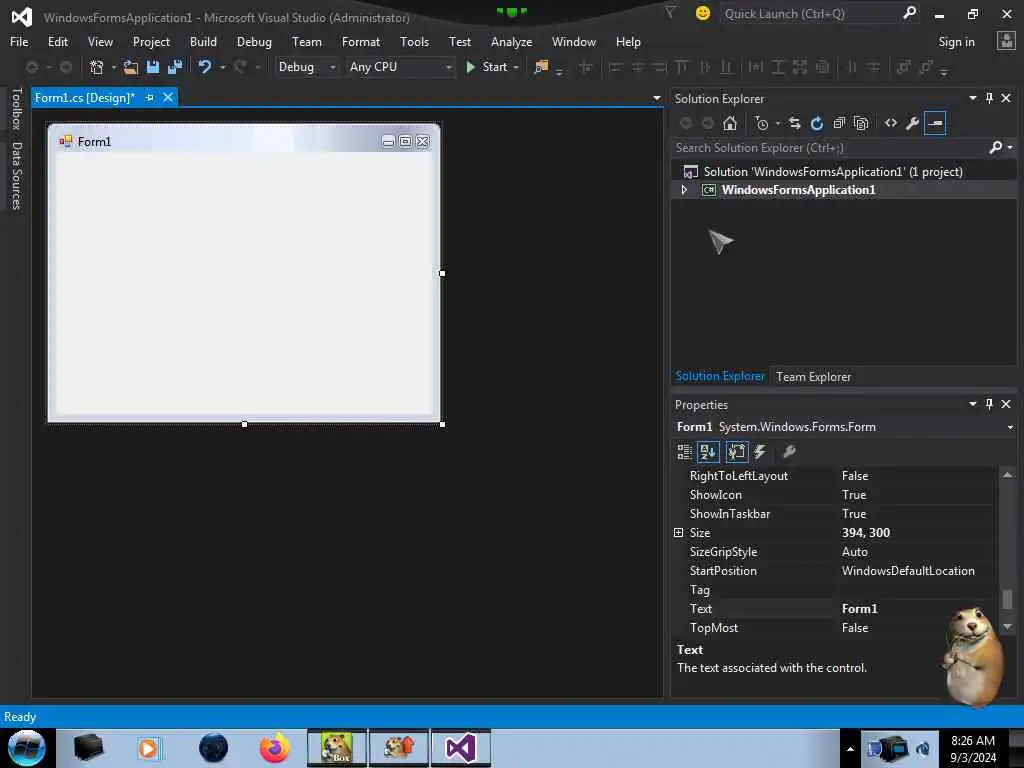Viewport: 1024px width, 768px height.
Task: Open the File menu
Action: pos(19,42)
